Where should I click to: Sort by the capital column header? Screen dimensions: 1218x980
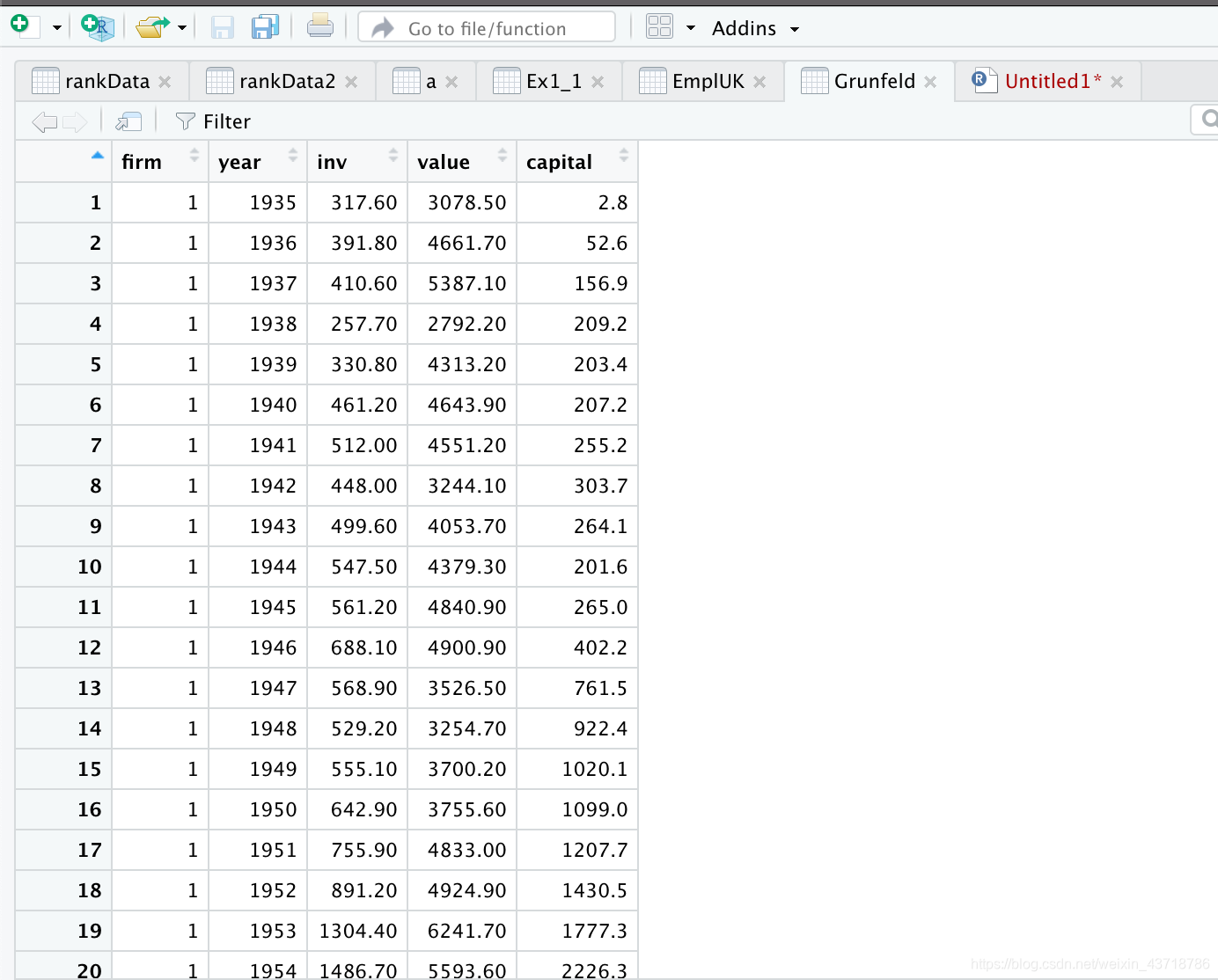pos(576,162)
